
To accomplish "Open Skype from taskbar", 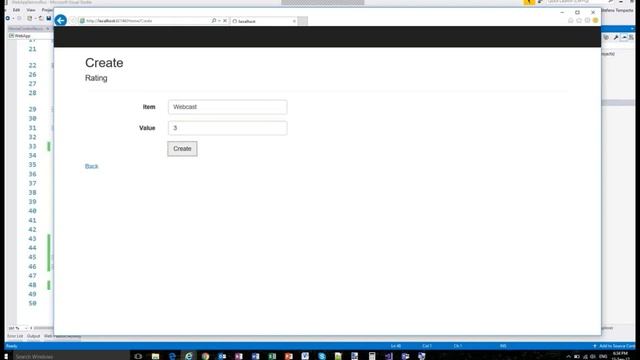I will point(322,356).
